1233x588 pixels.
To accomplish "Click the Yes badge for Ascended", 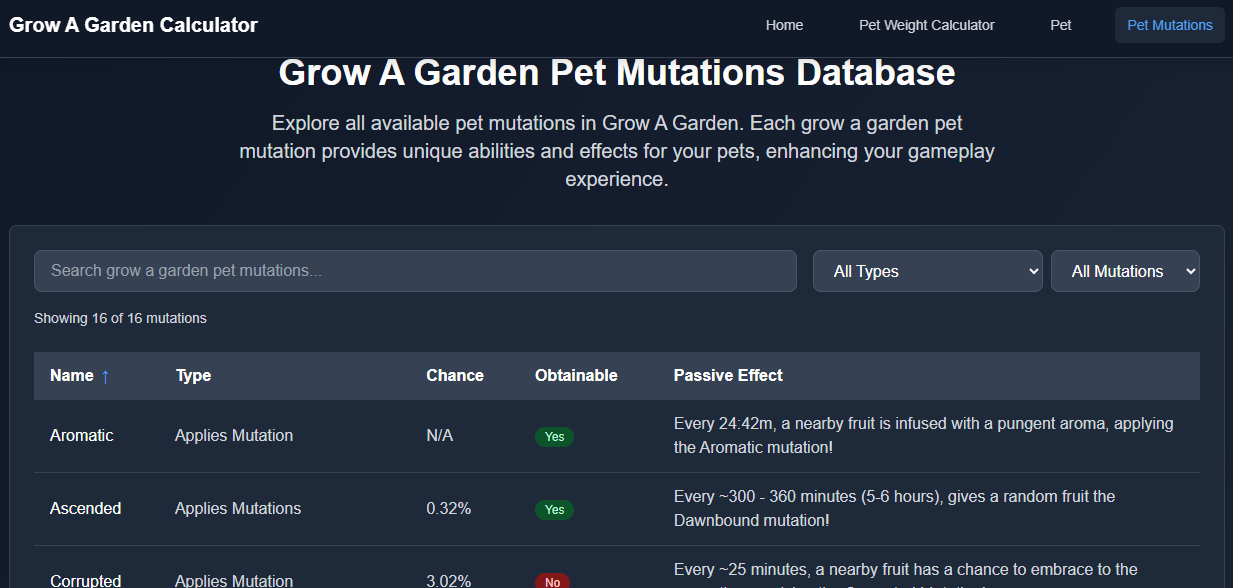I will pyautogui.click(x=554, y=509).
